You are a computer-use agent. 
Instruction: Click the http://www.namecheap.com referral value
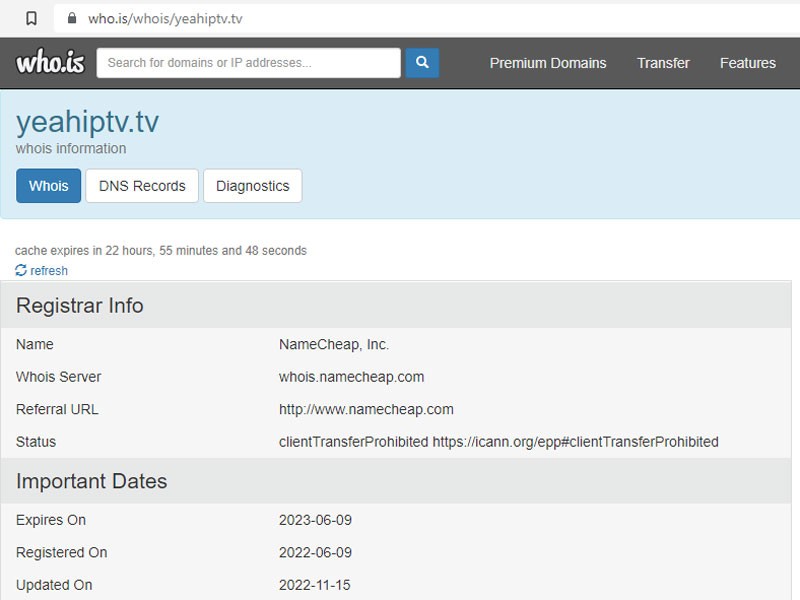pyautogui.click(x=366, y=409)
